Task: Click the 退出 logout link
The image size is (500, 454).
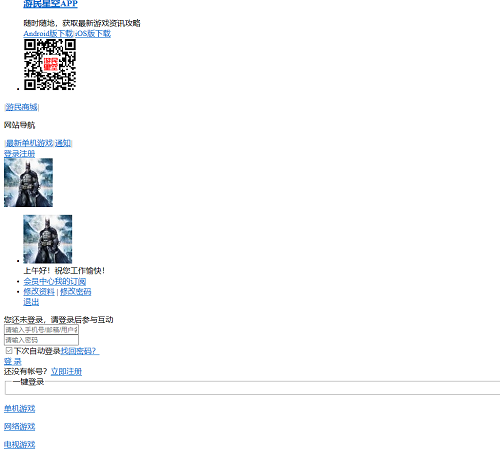Action: click(x=31, y=302)
